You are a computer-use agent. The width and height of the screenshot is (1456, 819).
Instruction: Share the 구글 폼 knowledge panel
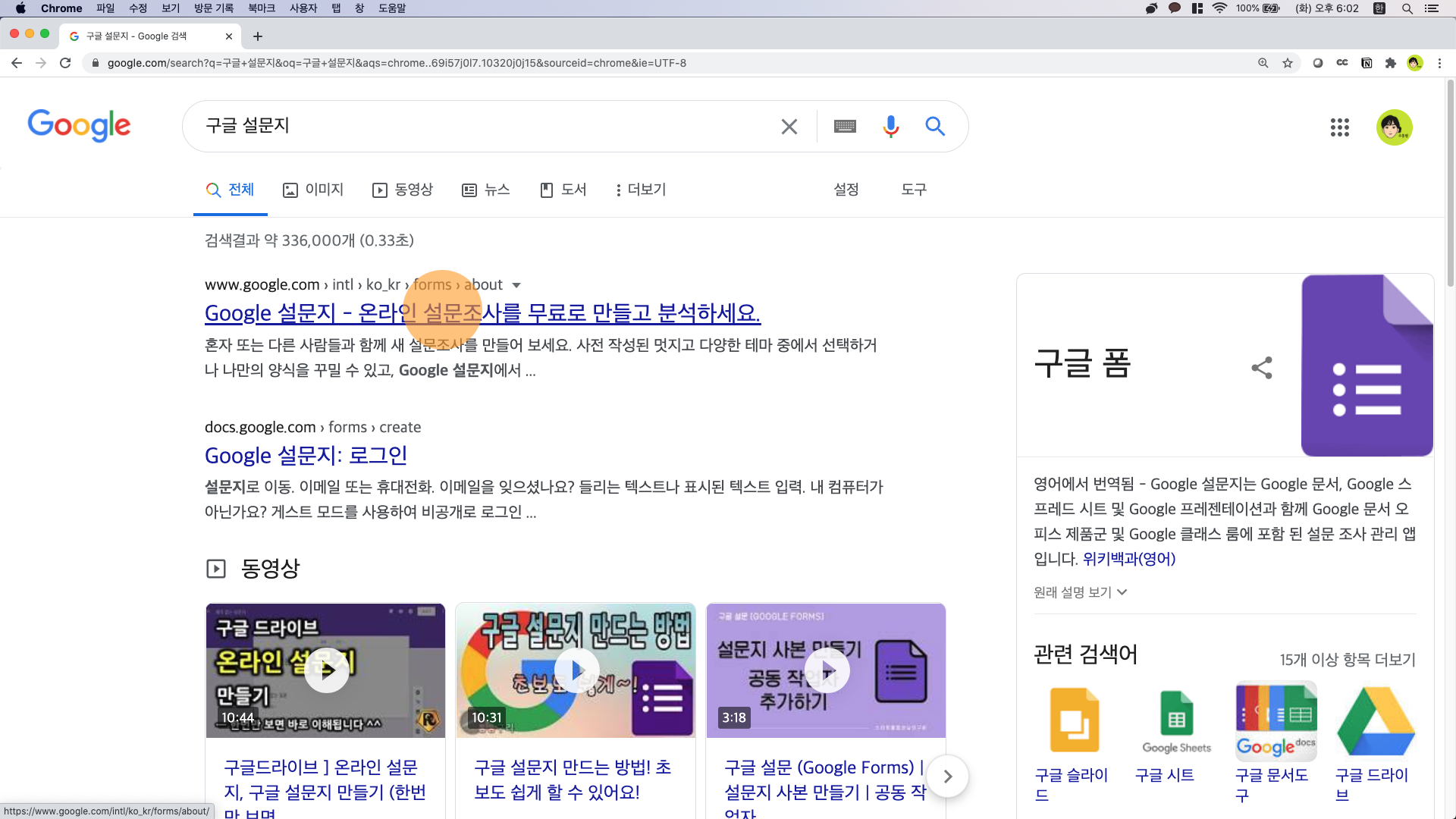click(x=1261, y=368)
